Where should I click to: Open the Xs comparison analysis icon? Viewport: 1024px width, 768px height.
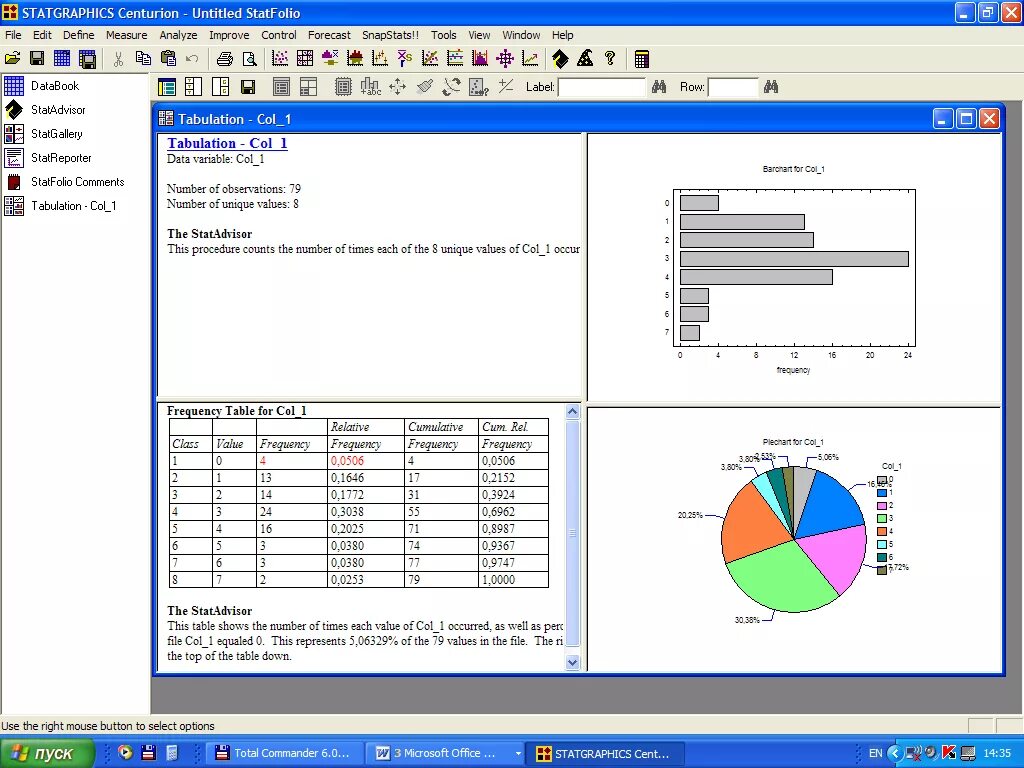(x=405, y=59)
